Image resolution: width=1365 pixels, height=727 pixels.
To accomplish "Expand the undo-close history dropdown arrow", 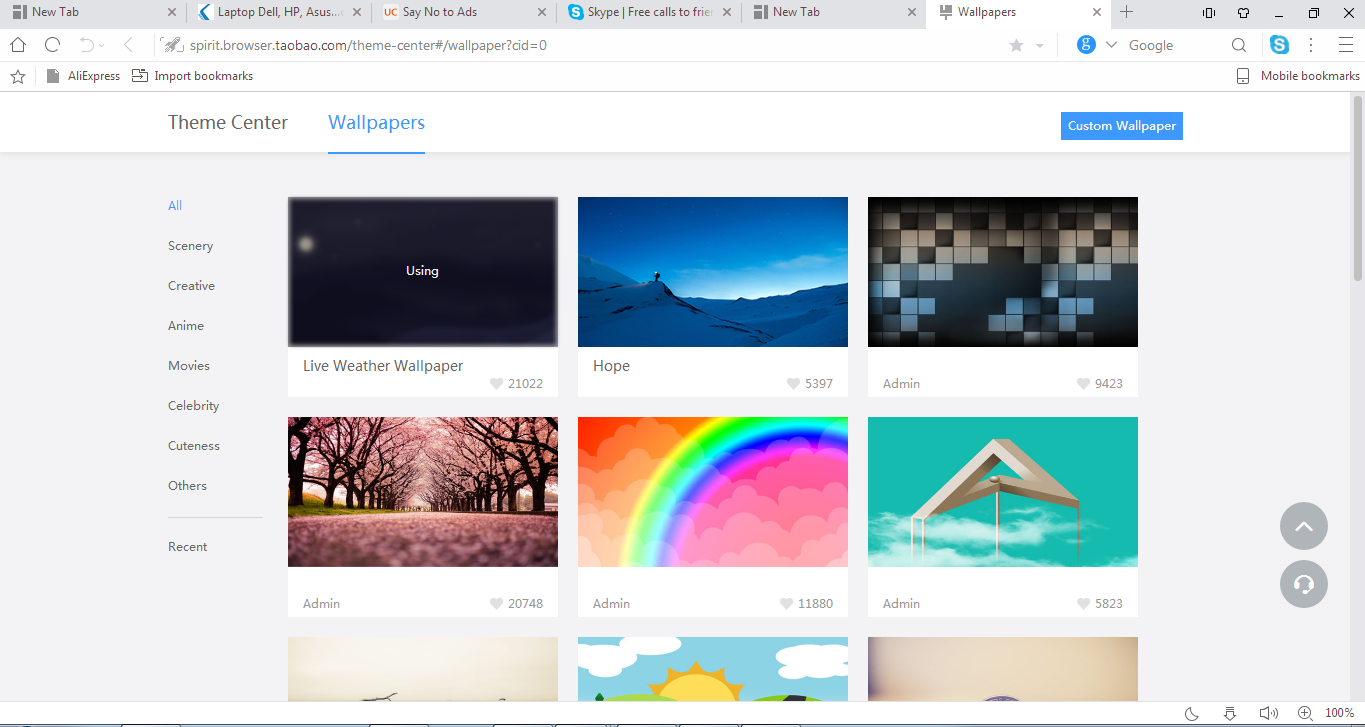I will [x=101, y=46].
